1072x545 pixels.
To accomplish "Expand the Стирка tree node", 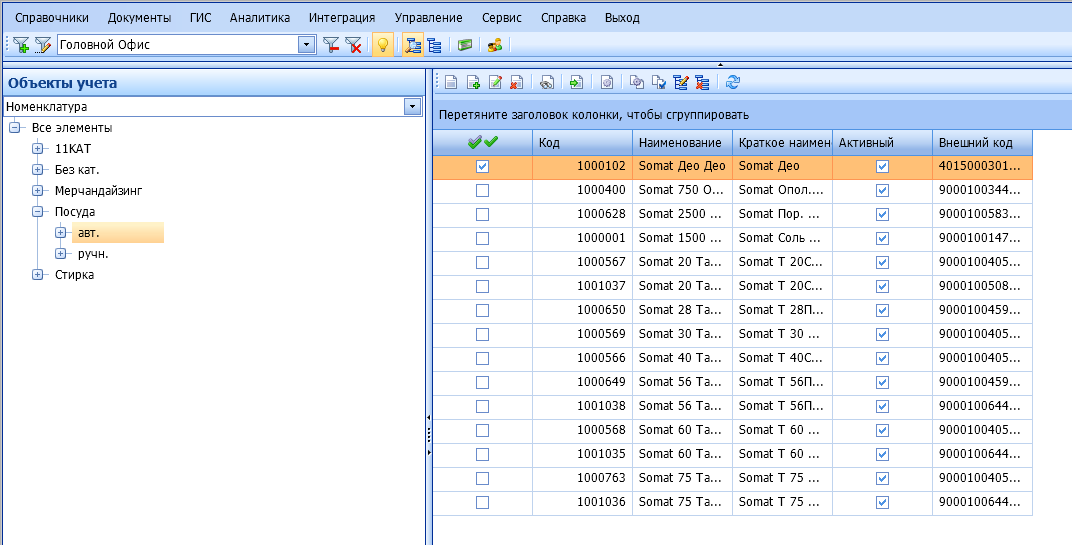I will pyautogui.click(x=38, y=275).
